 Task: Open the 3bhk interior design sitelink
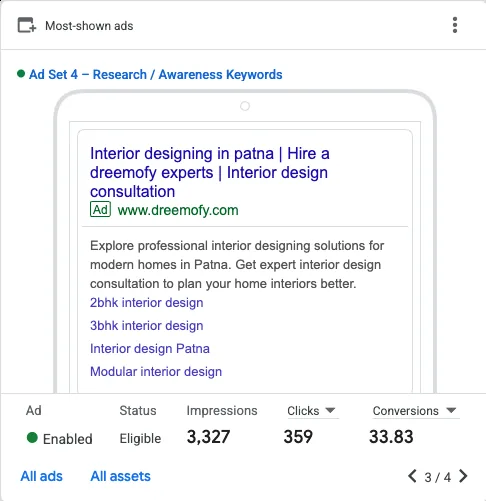coord(147,326)
